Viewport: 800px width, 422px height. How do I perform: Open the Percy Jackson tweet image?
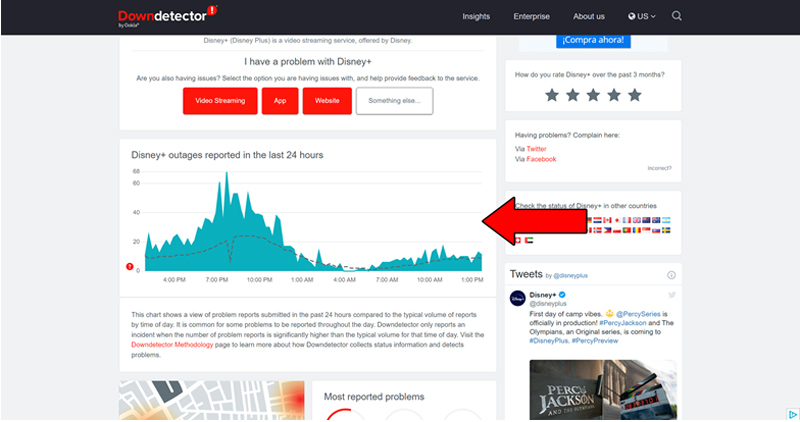[603, 390]
